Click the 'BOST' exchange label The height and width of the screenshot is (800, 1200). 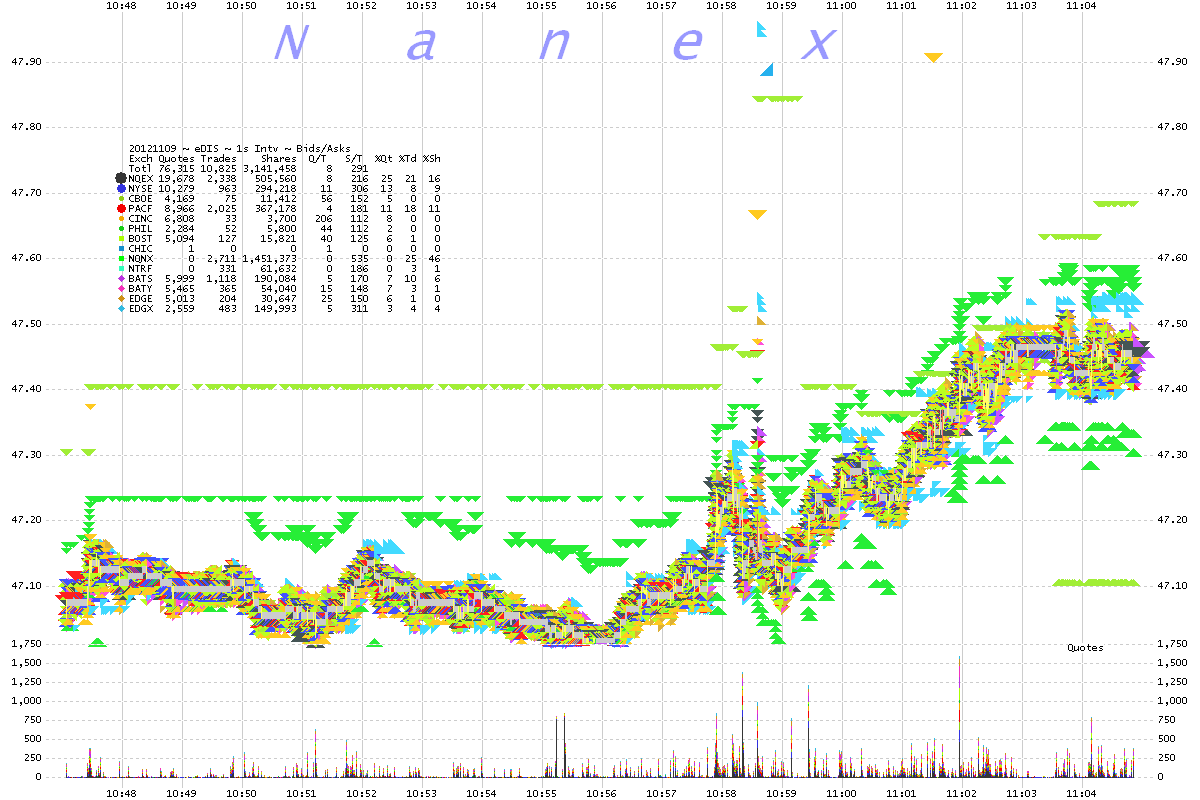coord(141,238)
